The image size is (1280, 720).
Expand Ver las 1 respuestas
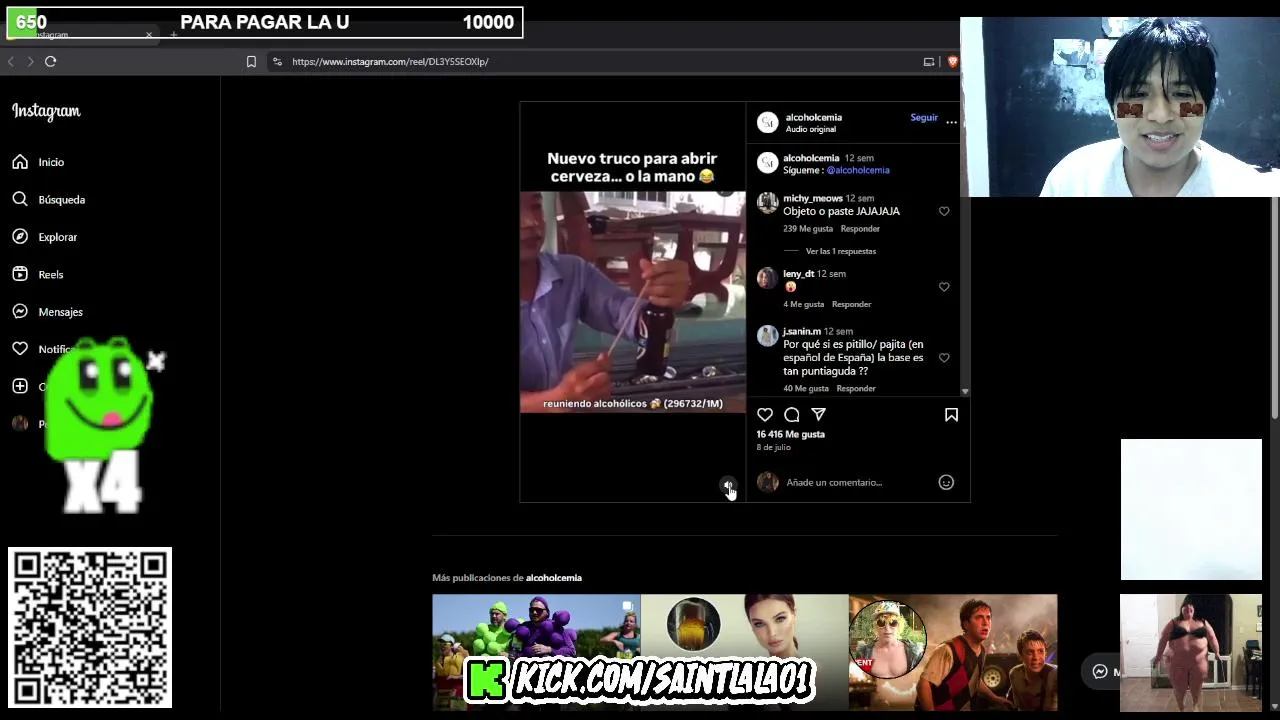tap(841, 251)
